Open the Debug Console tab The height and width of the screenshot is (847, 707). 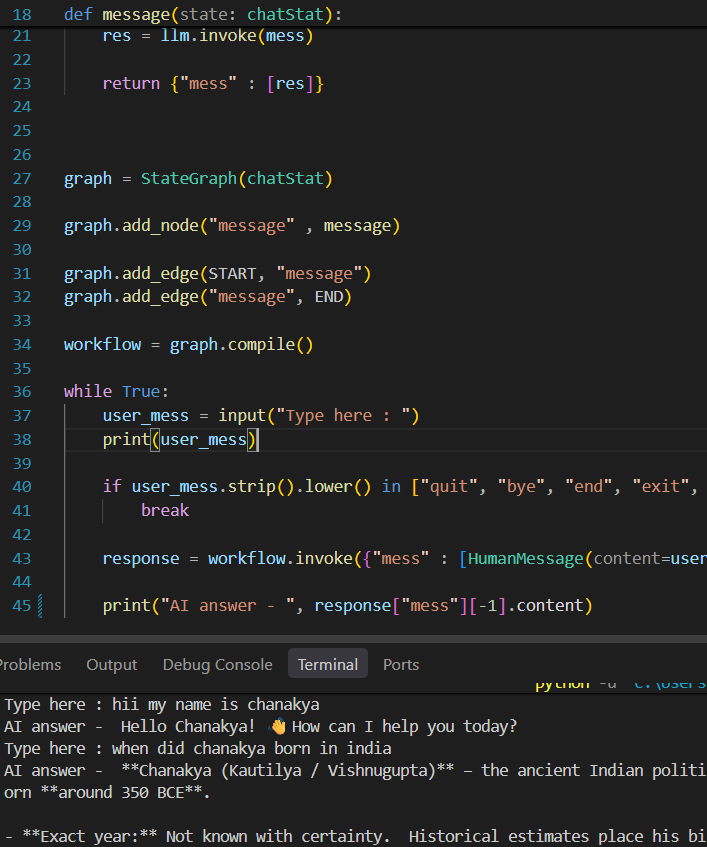point(218,664)
